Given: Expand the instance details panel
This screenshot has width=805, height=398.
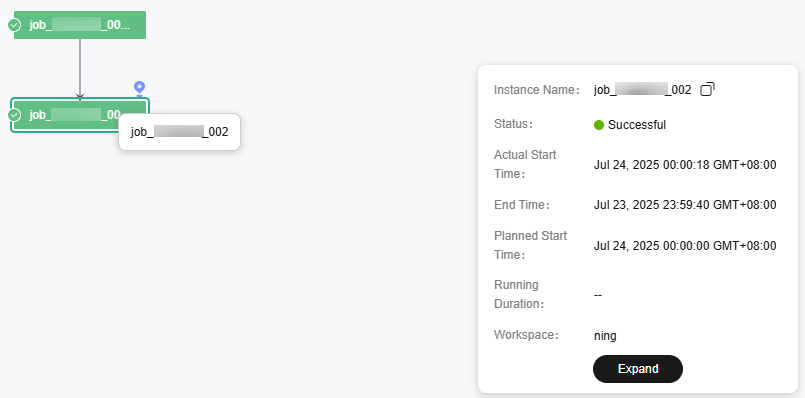Looking at the screenshot, I should point(638,369).
